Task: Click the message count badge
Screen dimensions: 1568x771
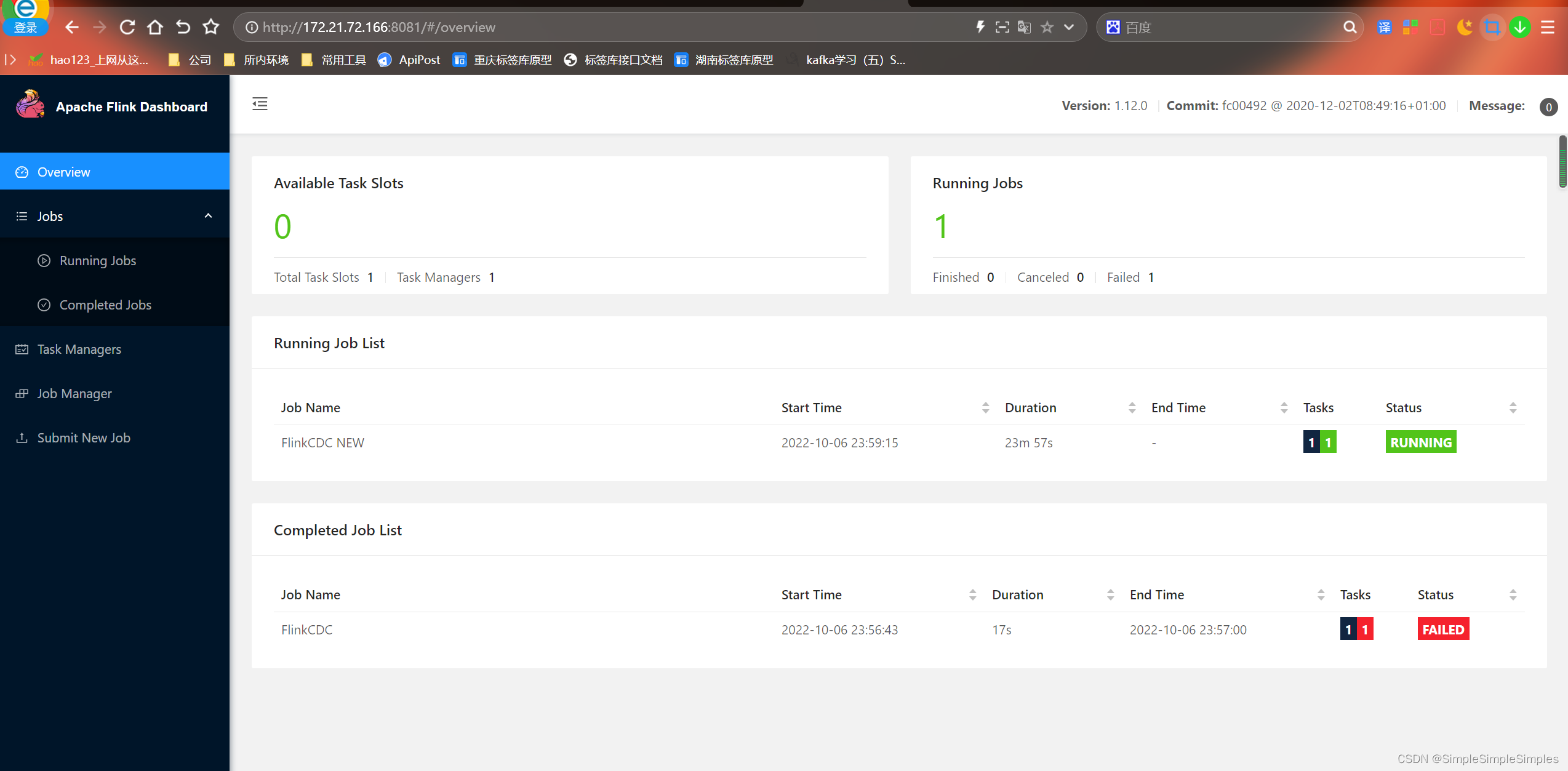Action: (x=1548, y=106)
